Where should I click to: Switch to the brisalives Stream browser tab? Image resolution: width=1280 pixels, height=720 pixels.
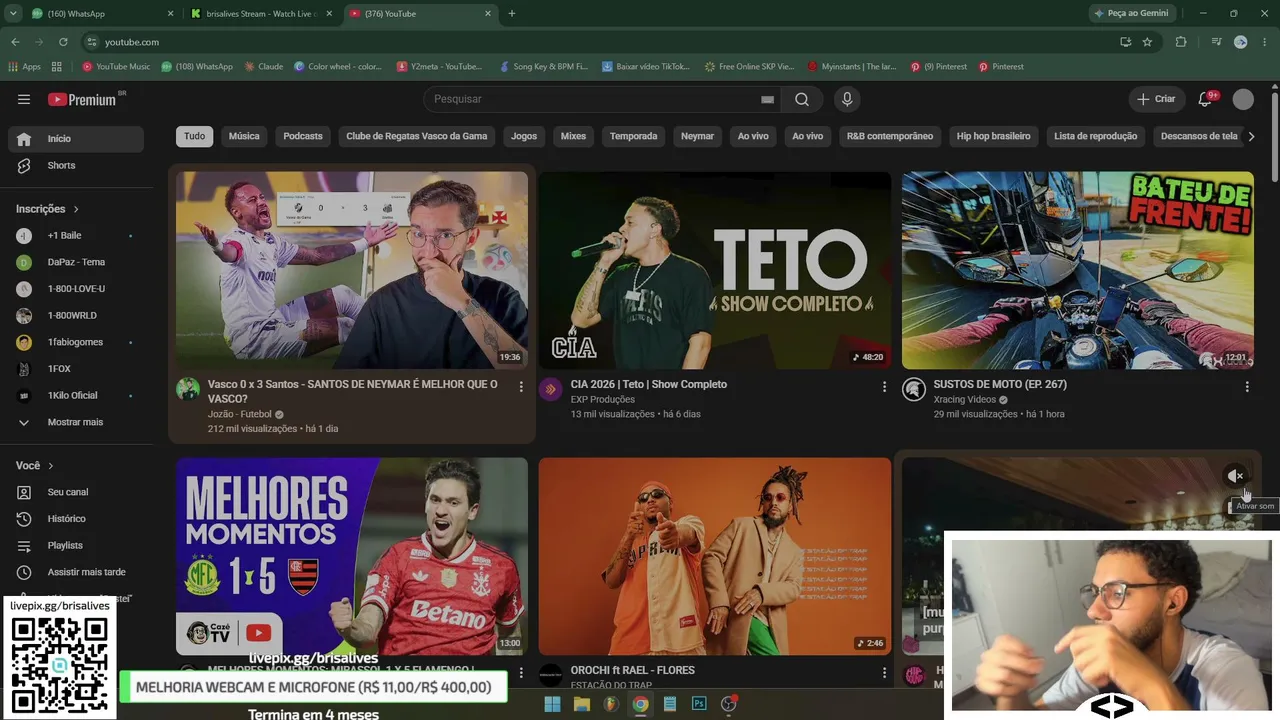tap(261, 14)
